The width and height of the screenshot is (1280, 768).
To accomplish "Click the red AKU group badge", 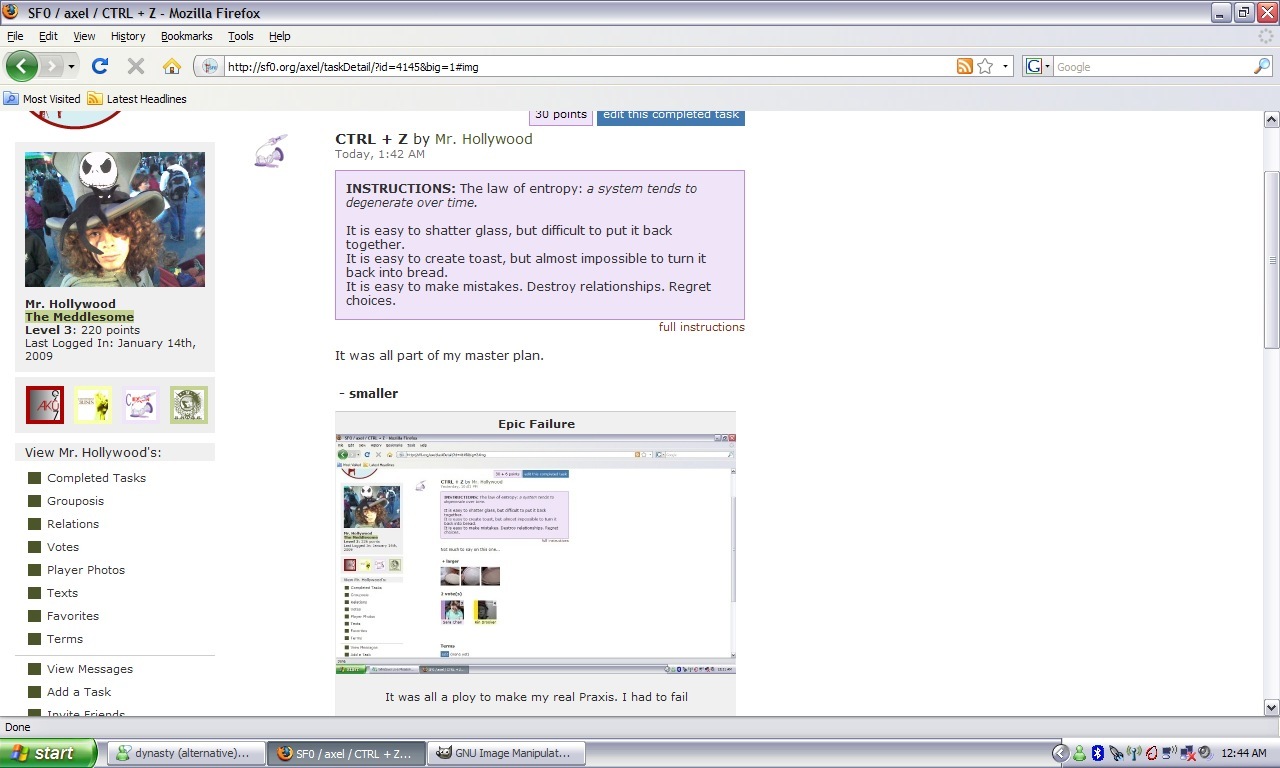I will 45,405.
